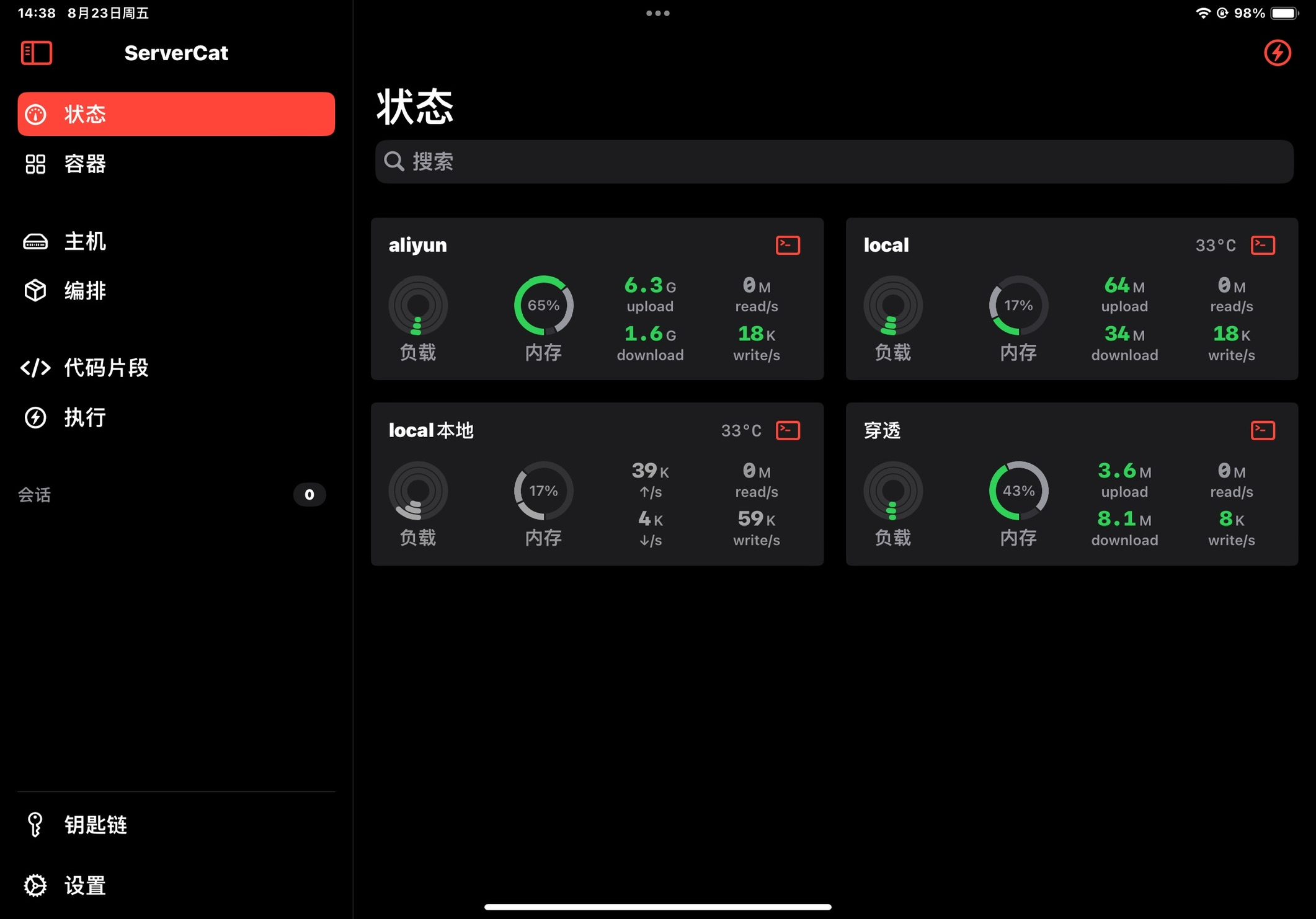The height and width of the screenshot is (919, 1316).
Task: Open the 钥匙链 keychain page
Action: tap(95, 825)
